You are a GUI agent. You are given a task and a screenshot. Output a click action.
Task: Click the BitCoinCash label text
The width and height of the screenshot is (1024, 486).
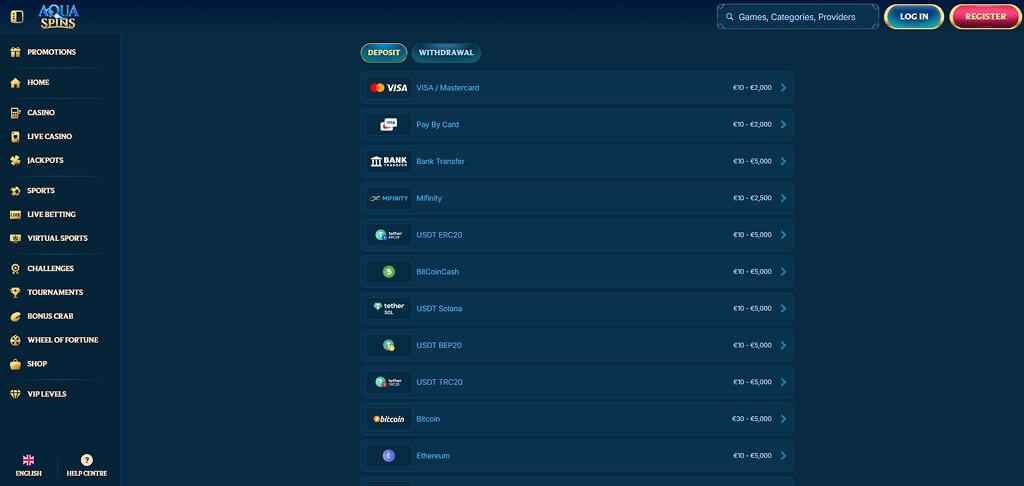coord(438,272)
